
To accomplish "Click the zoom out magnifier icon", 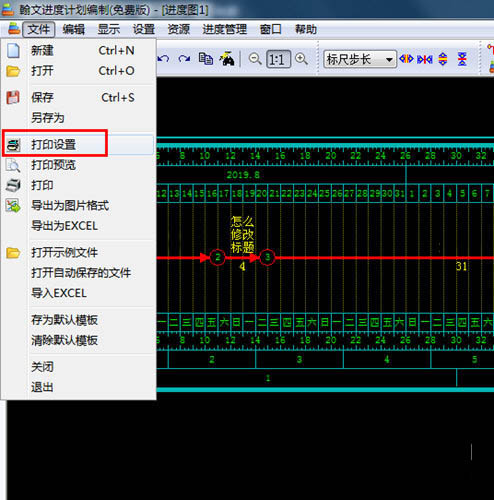I will point(255,59).
